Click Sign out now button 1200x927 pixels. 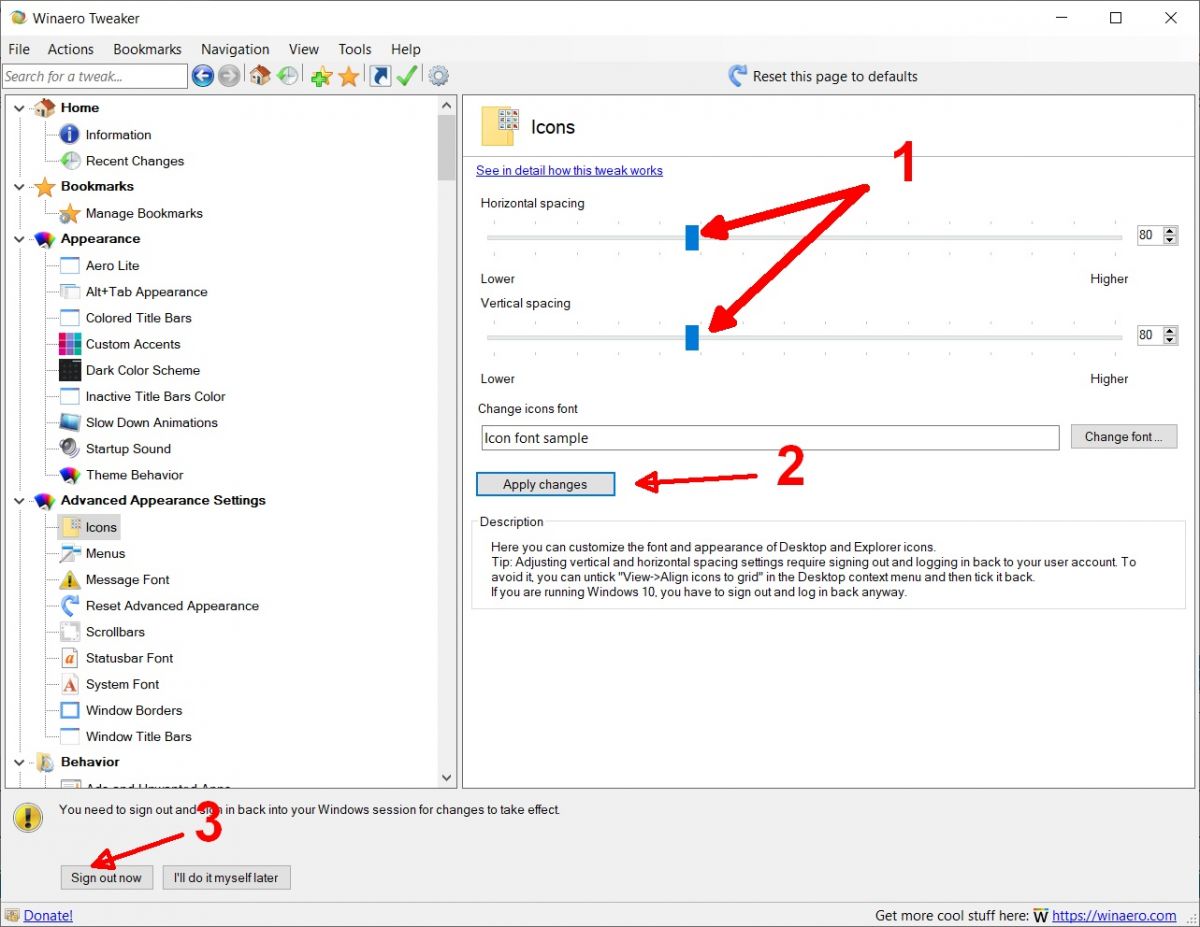tap(106, 878)
